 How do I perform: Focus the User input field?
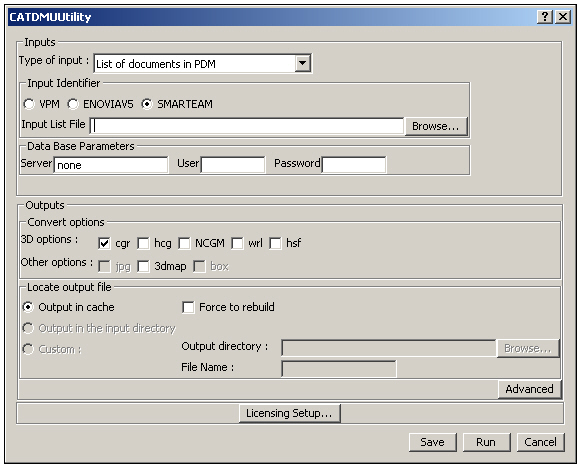pos(233,165)
